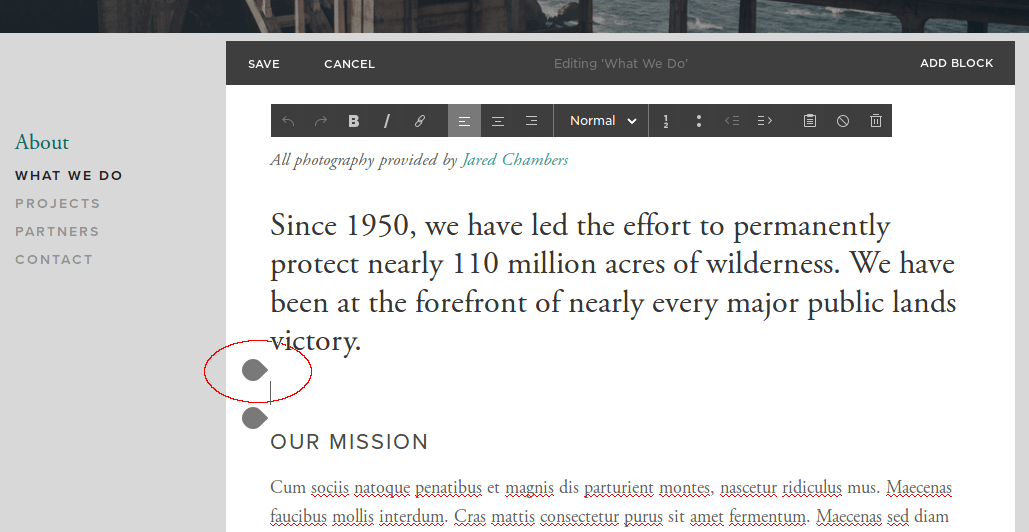
Task: Open the Normal text style dropdown
Action: click(x=602, y=121)
